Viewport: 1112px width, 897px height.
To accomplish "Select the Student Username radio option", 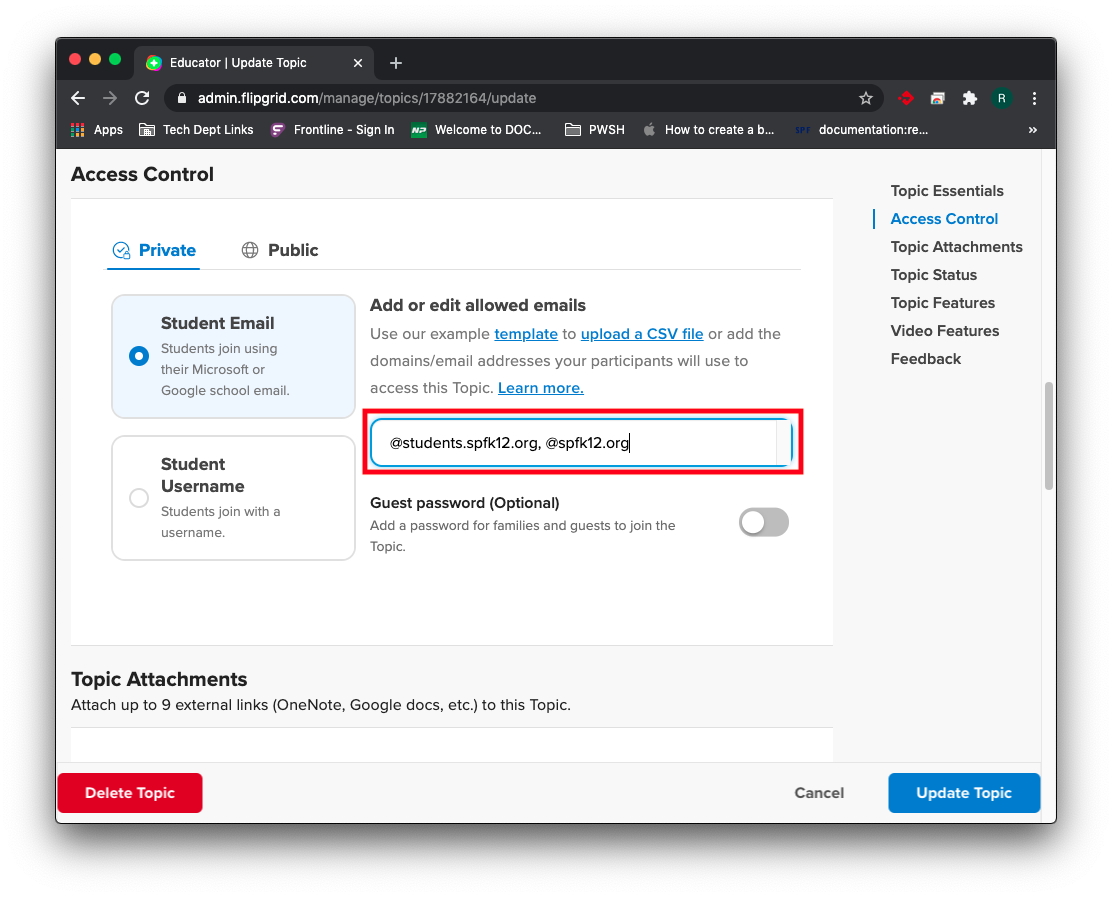I will tap(140, 498).
